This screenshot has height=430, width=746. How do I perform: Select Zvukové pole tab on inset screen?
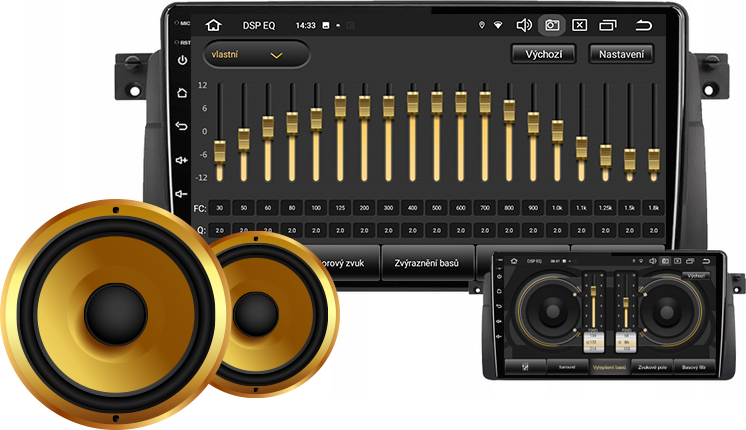pos(652,367)
